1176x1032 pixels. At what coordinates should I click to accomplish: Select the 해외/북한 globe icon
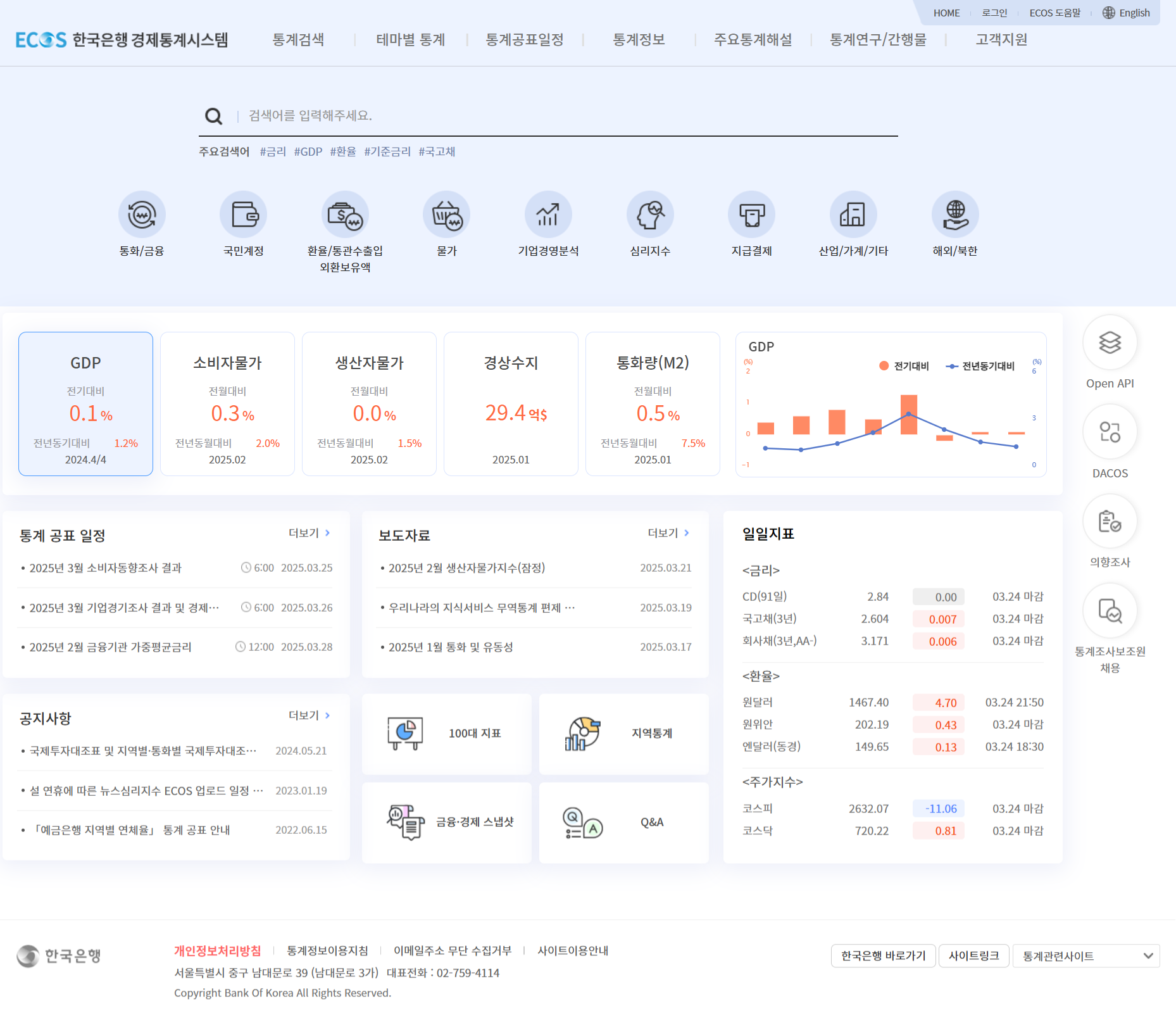955,215
